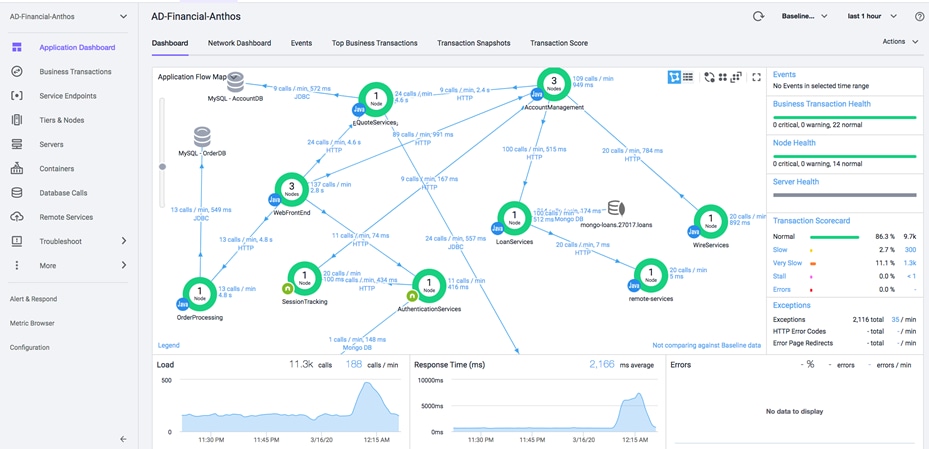Click the four-dot grid layout icon

coord(723,77)
